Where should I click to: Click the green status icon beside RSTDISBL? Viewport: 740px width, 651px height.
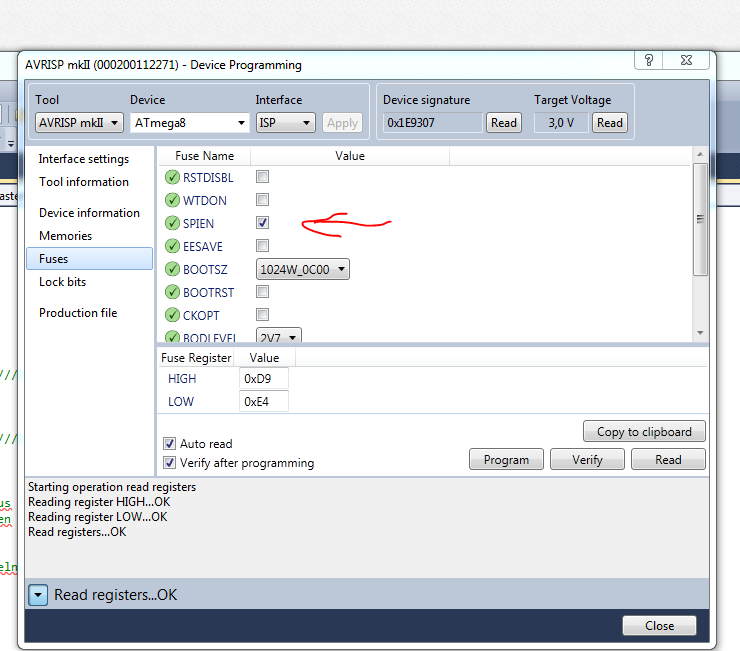click(172, 178)
